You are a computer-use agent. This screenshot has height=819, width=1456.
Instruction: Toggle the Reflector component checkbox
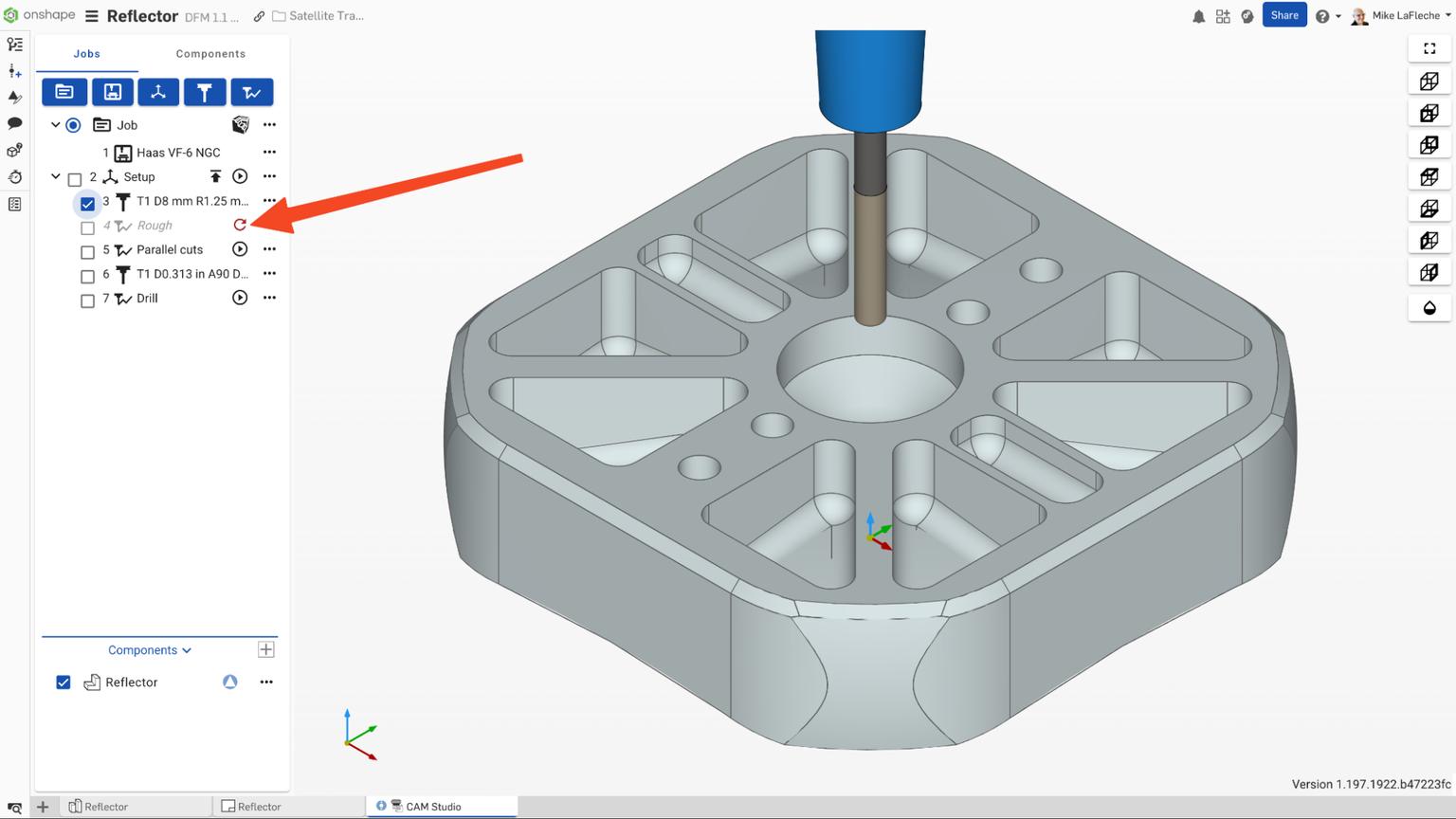tap(64, 682)
